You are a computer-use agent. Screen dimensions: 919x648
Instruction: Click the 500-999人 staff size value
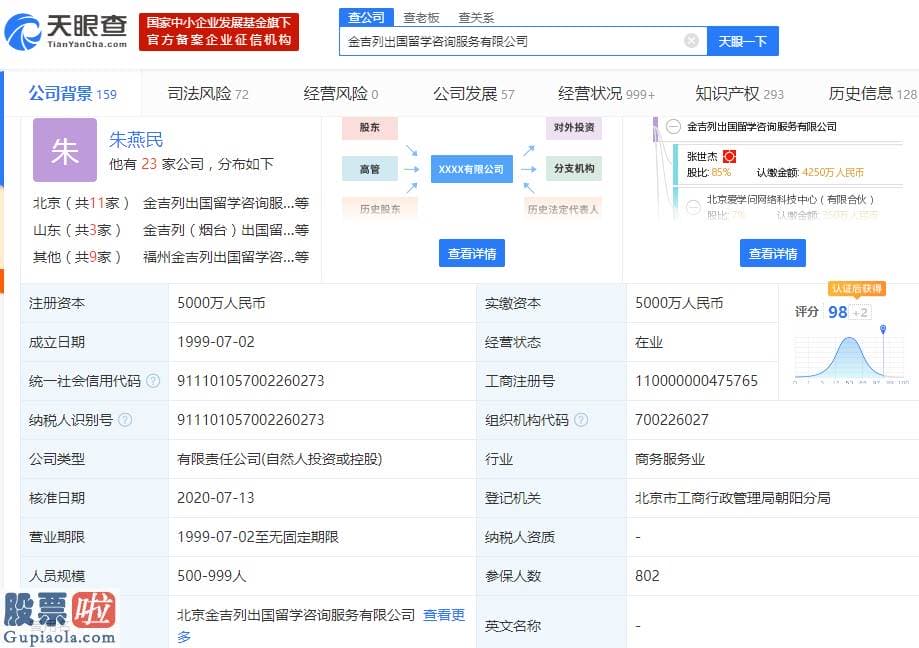[x=212, y=576]
